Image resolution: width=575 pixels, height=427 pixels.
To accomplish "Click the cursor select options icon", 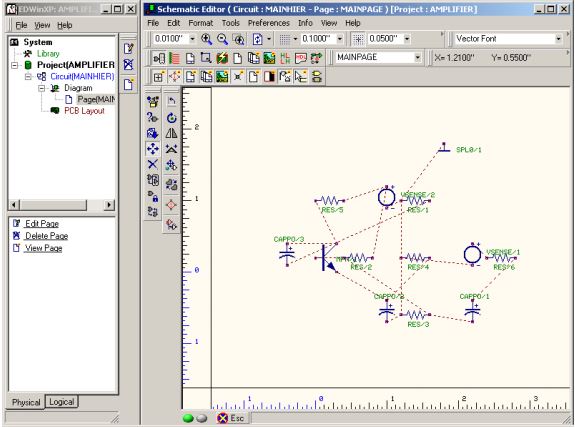I will coord(301,77).
